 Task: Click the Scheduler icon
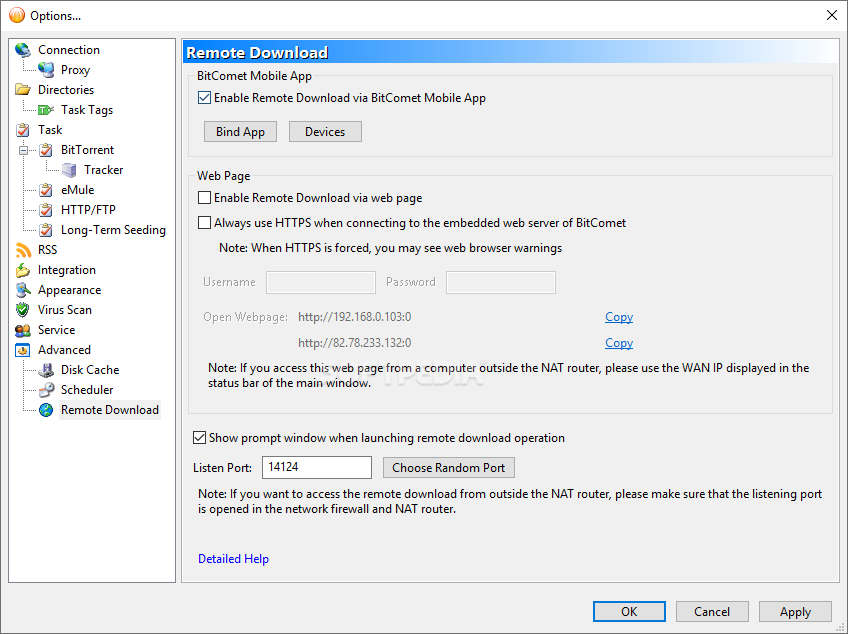[x=46, y=390]
